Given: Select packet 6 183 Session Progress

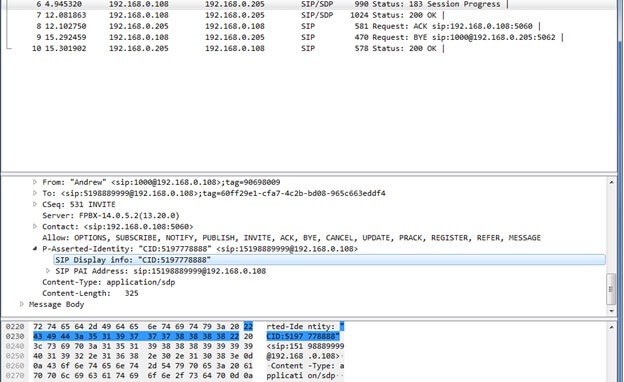Looking at the screenshot, I should tap(308, 4).
